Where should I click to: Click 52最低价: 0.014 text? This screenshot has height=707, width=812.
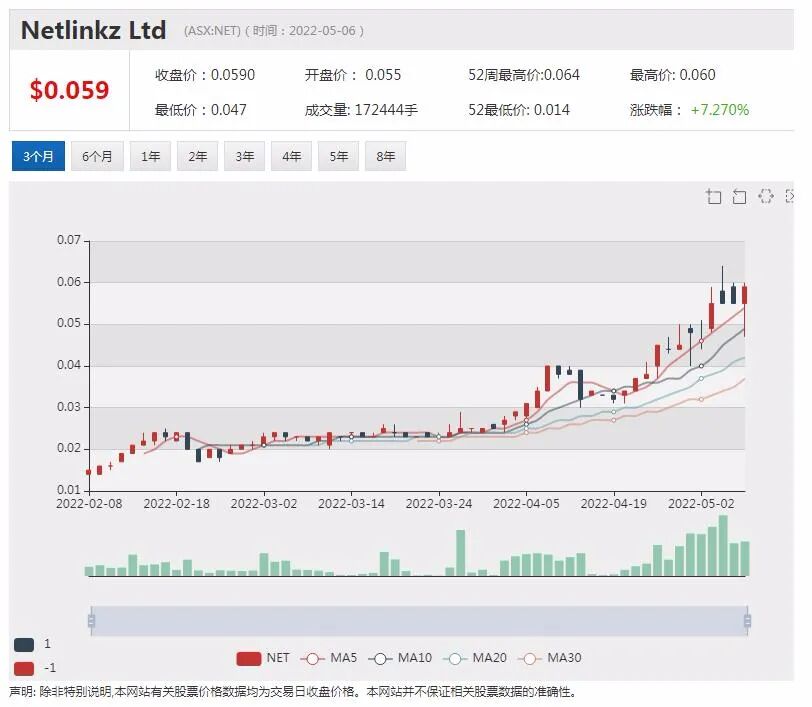point(519,110)
